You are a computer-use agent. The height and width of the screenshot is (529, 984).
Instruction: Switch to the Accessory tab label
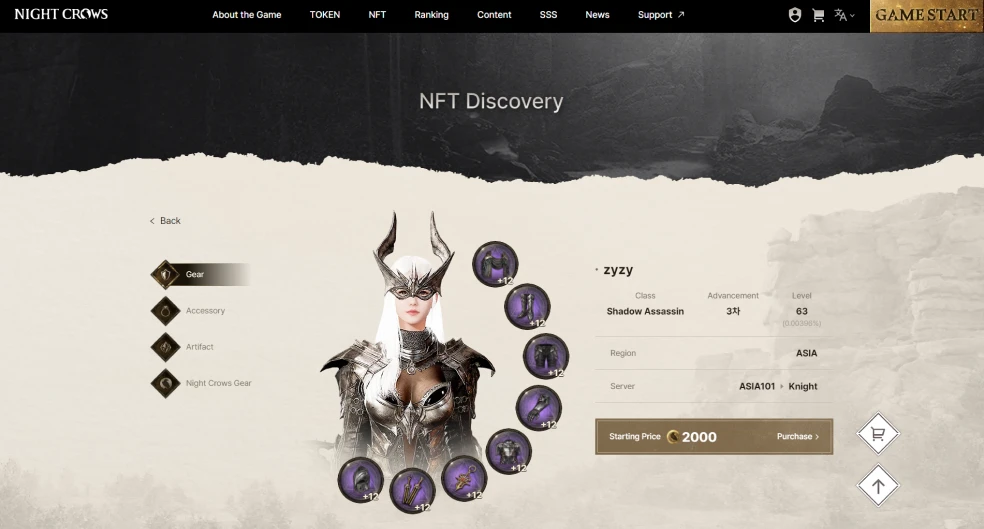pos(205,311)
